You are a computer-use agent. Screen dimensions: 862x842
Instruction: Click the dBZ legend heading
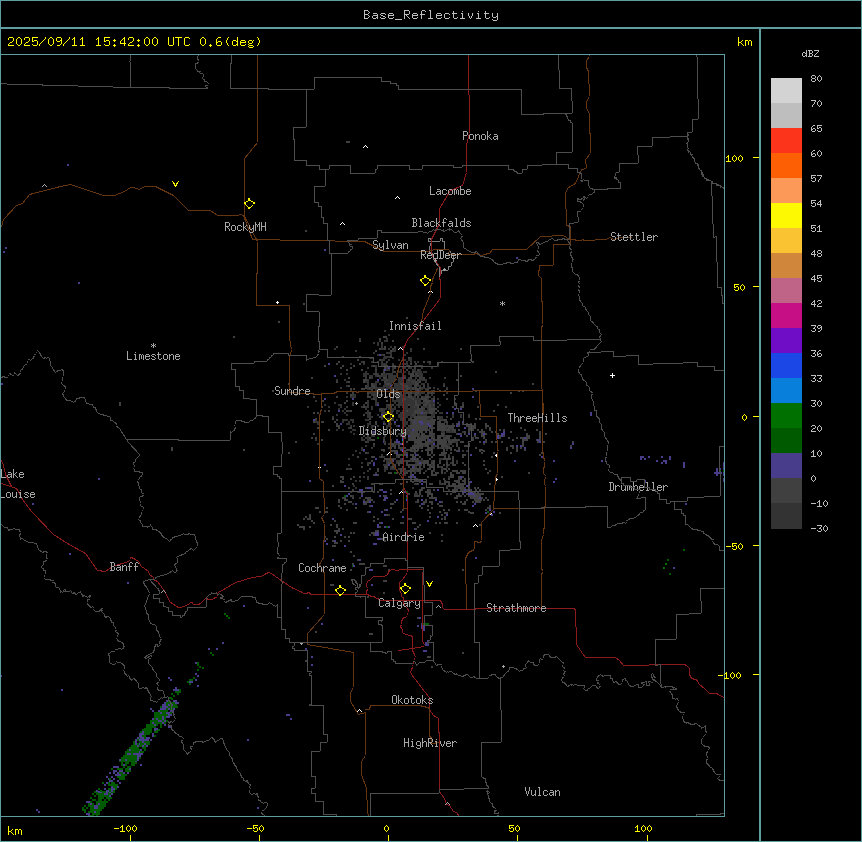pos(810,53)
